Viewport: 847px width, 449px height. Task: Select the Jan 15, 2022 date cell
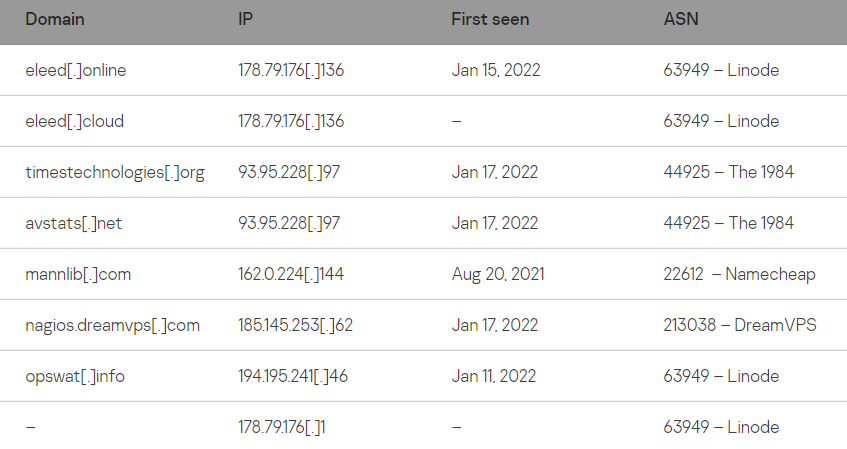(495, 70)
